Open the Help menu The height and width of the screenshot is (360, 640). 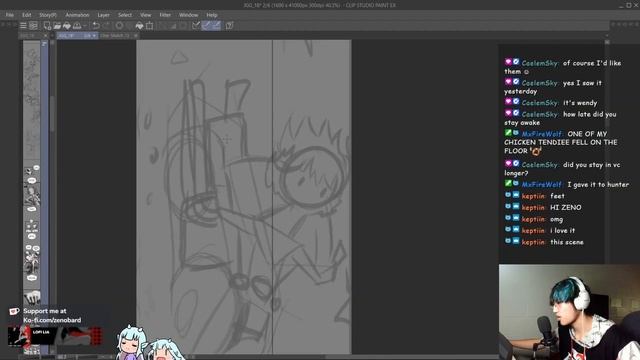pos(212,15)
